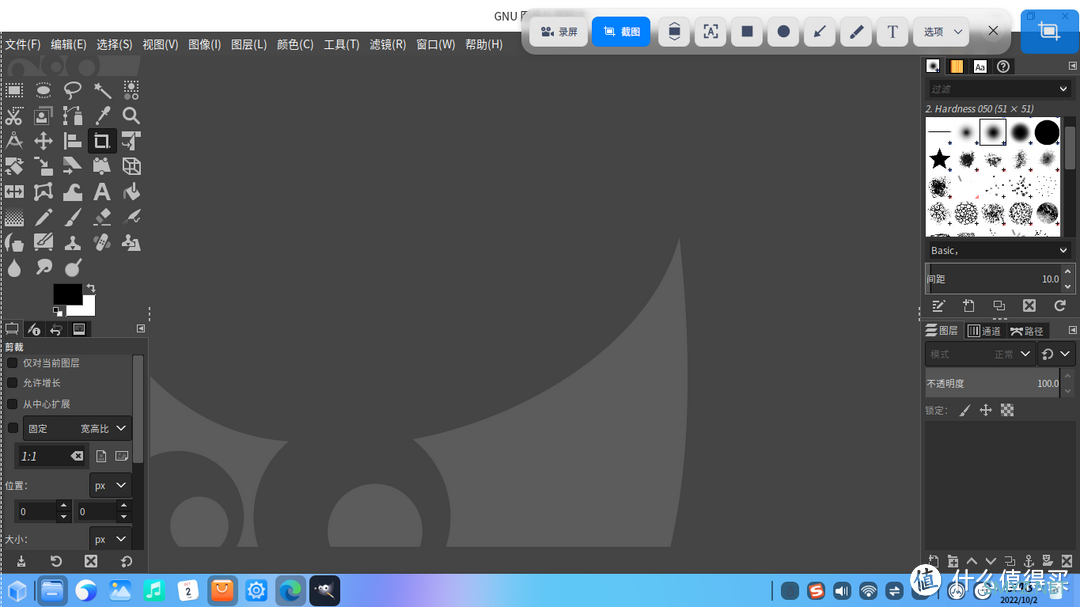Open the 滤镜(R) menu
Screen dimensions: 1080x607
coord(387,44)
